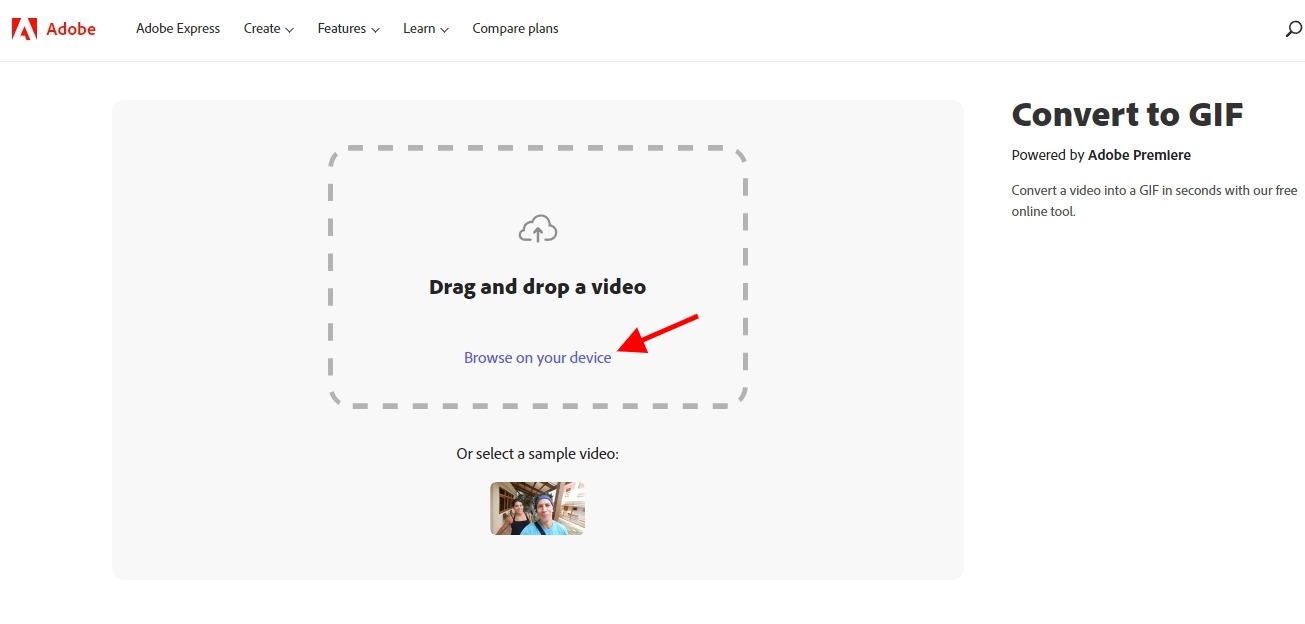
Task: Open the Features menu label
Action: (341, 29)
